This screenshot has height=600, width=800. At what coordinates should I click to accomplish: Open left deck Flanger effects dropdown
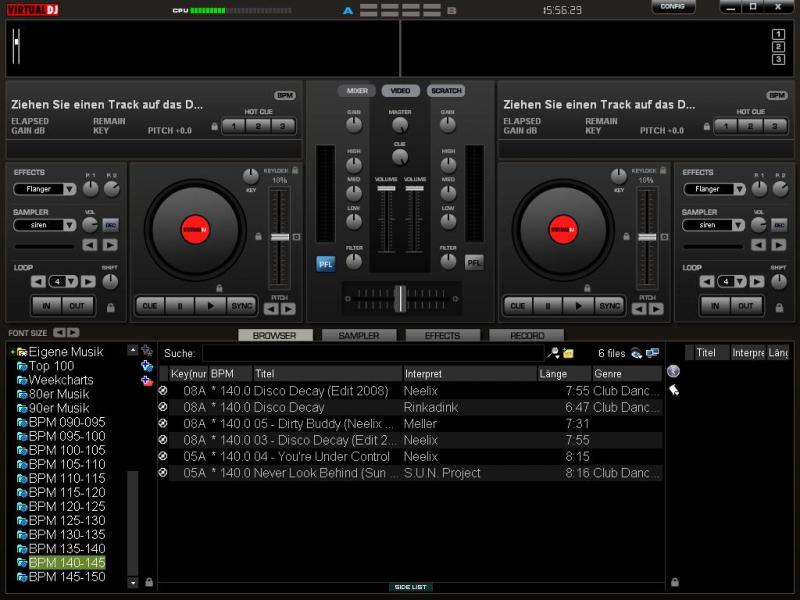tap(45, 189)
